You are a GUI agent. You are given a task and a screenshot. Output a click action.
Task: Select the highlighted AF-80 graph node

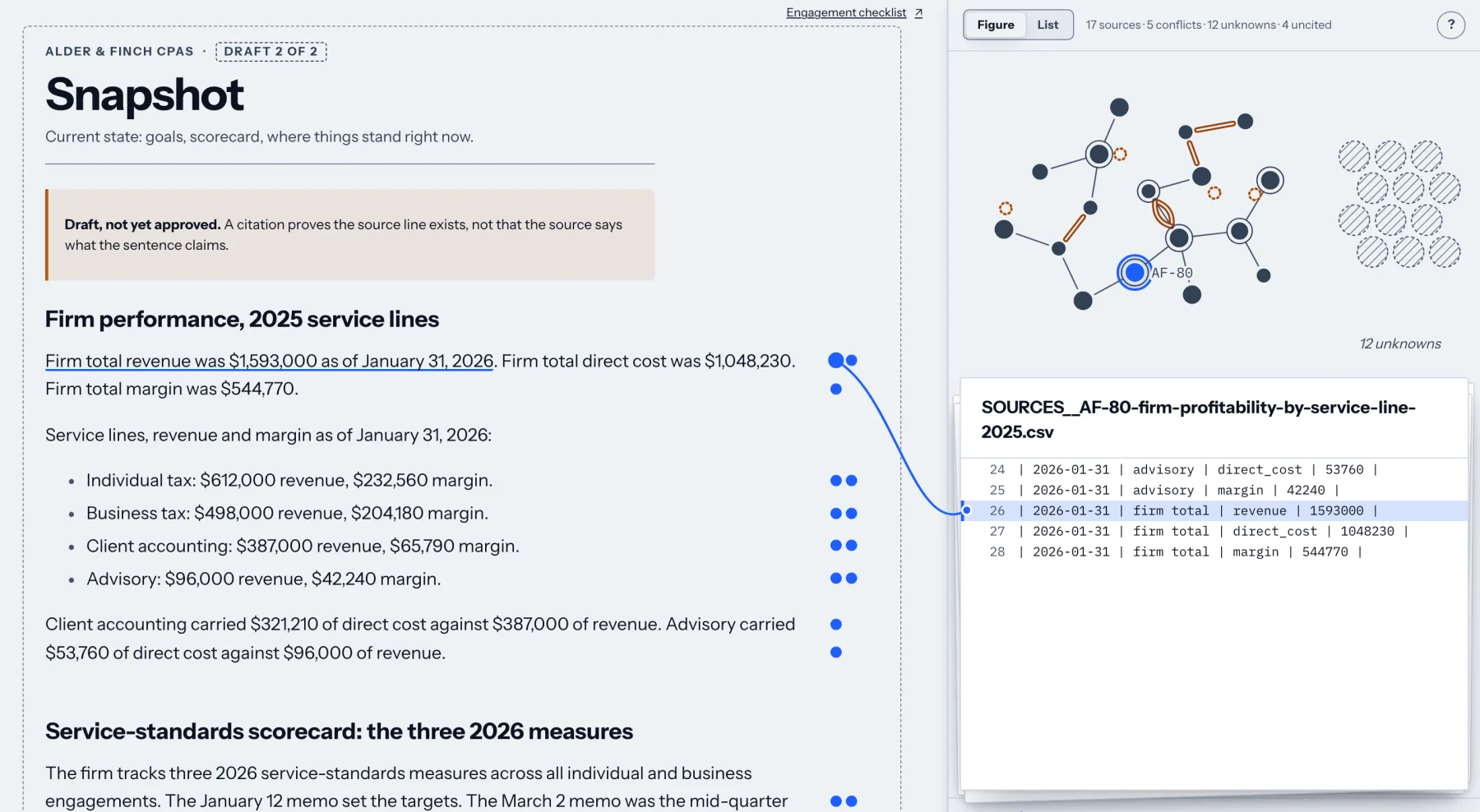(1135, 272)
